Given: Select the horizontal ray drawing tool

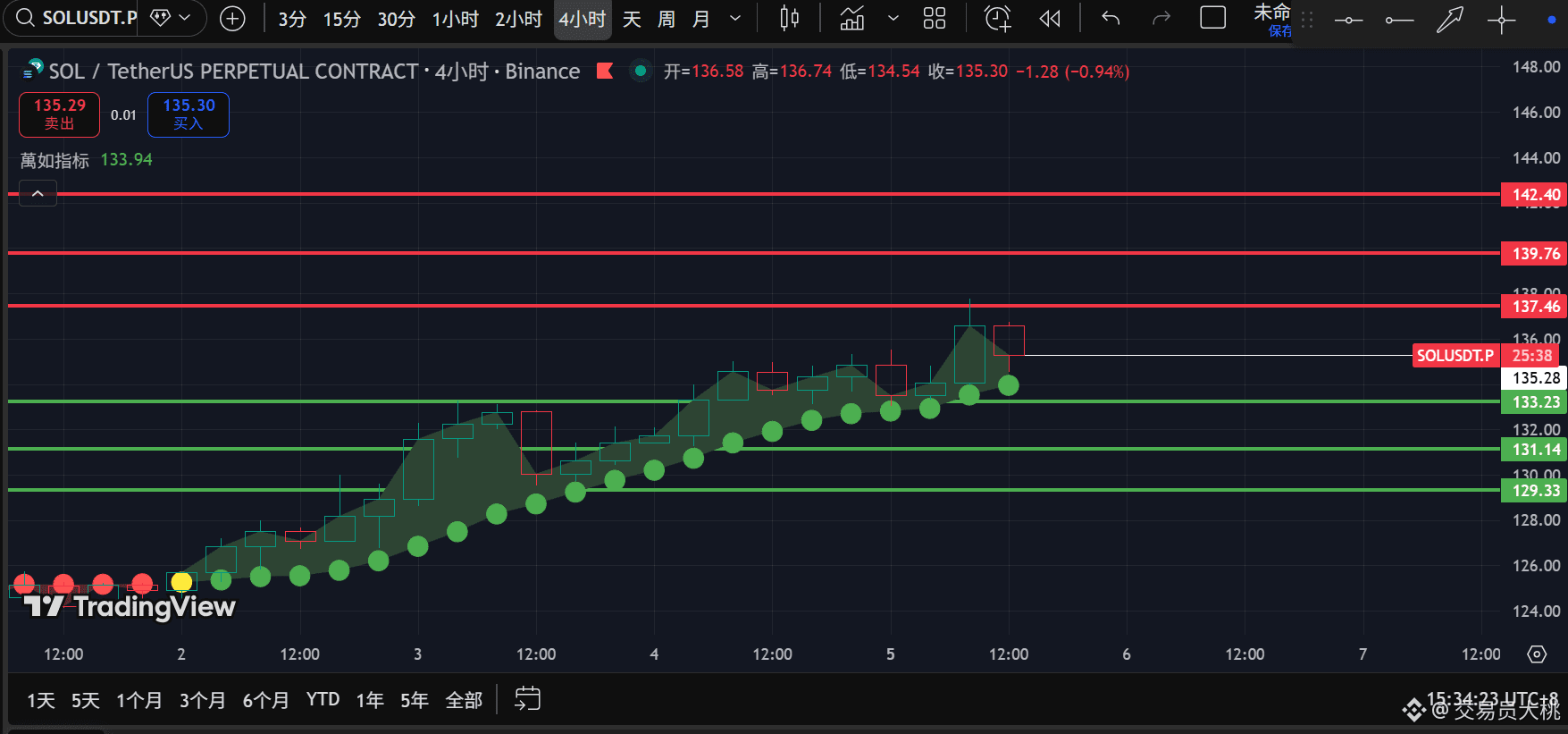Looking at the screenshot, I should (x=1399, y=20).
